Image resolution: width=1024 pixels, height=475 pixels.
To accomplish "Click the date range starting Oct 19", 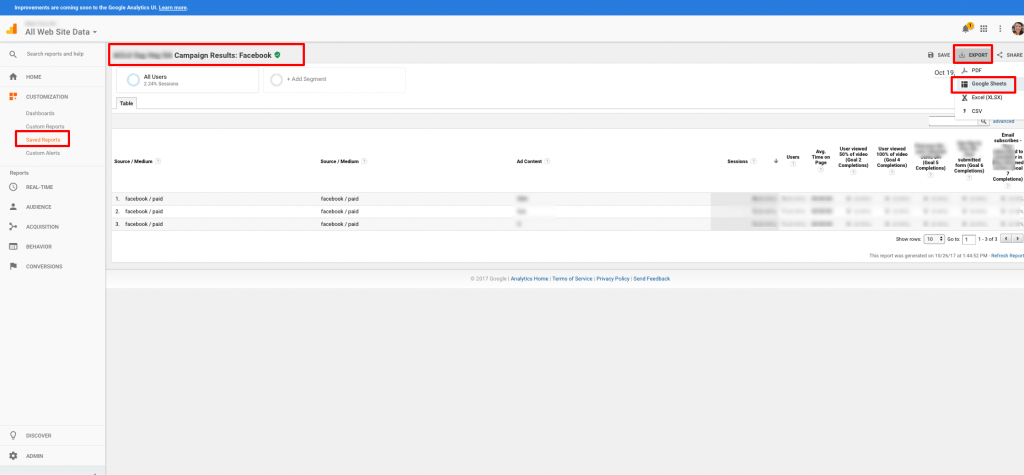I will 944,73.
